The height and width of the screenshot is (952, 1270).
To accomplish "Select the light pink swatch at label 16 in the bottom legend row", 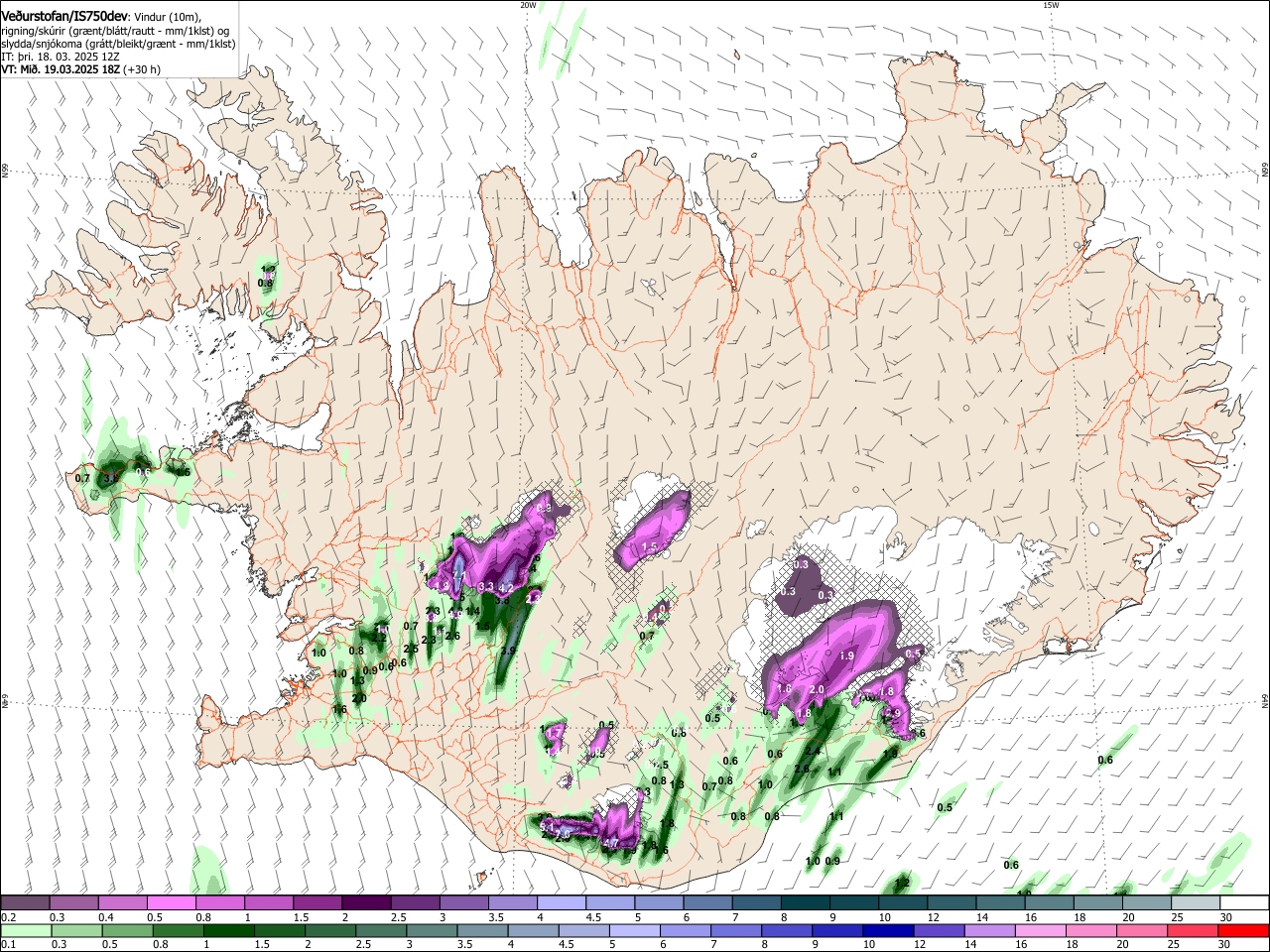I will pyautogui.click(x=1040, y=930).
